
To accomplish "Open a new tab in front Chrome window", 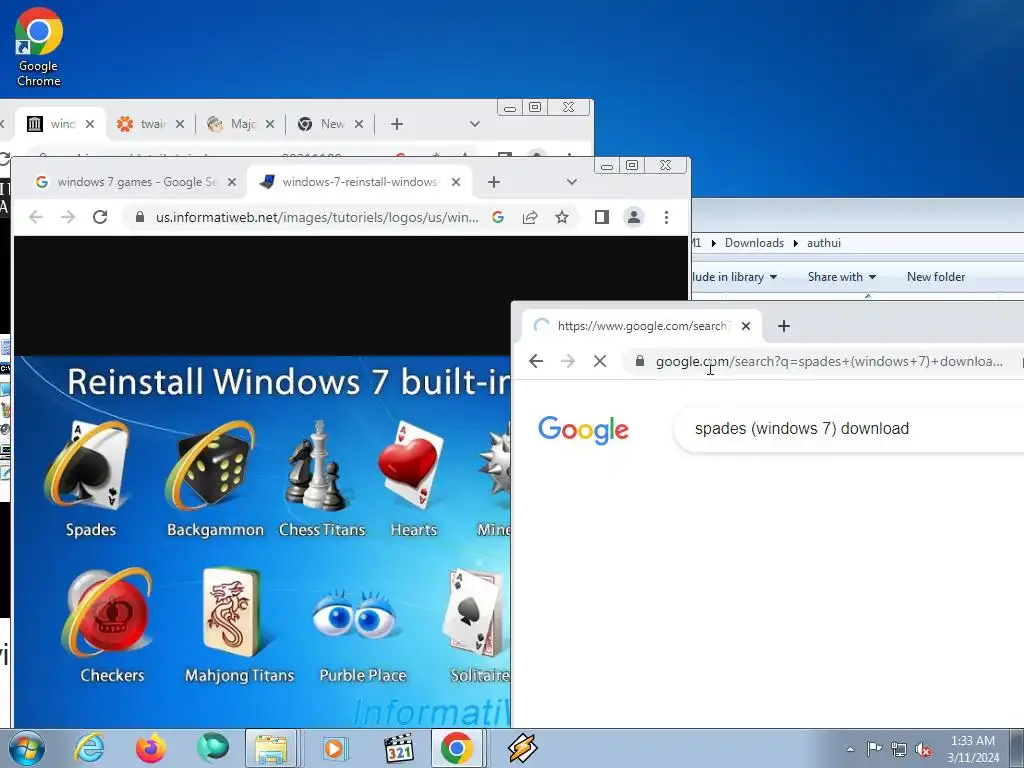I will click(x=784, y=326).
